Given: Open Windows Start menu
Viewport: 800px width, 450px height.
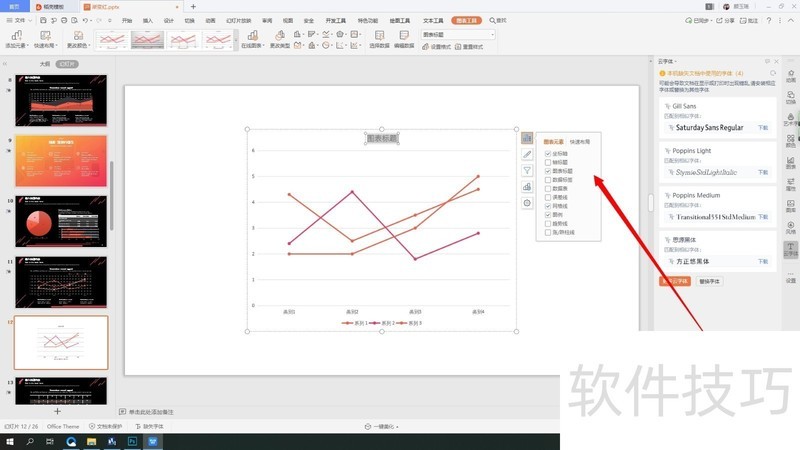Looking at the screenshot, I should (x=10, y=441).
